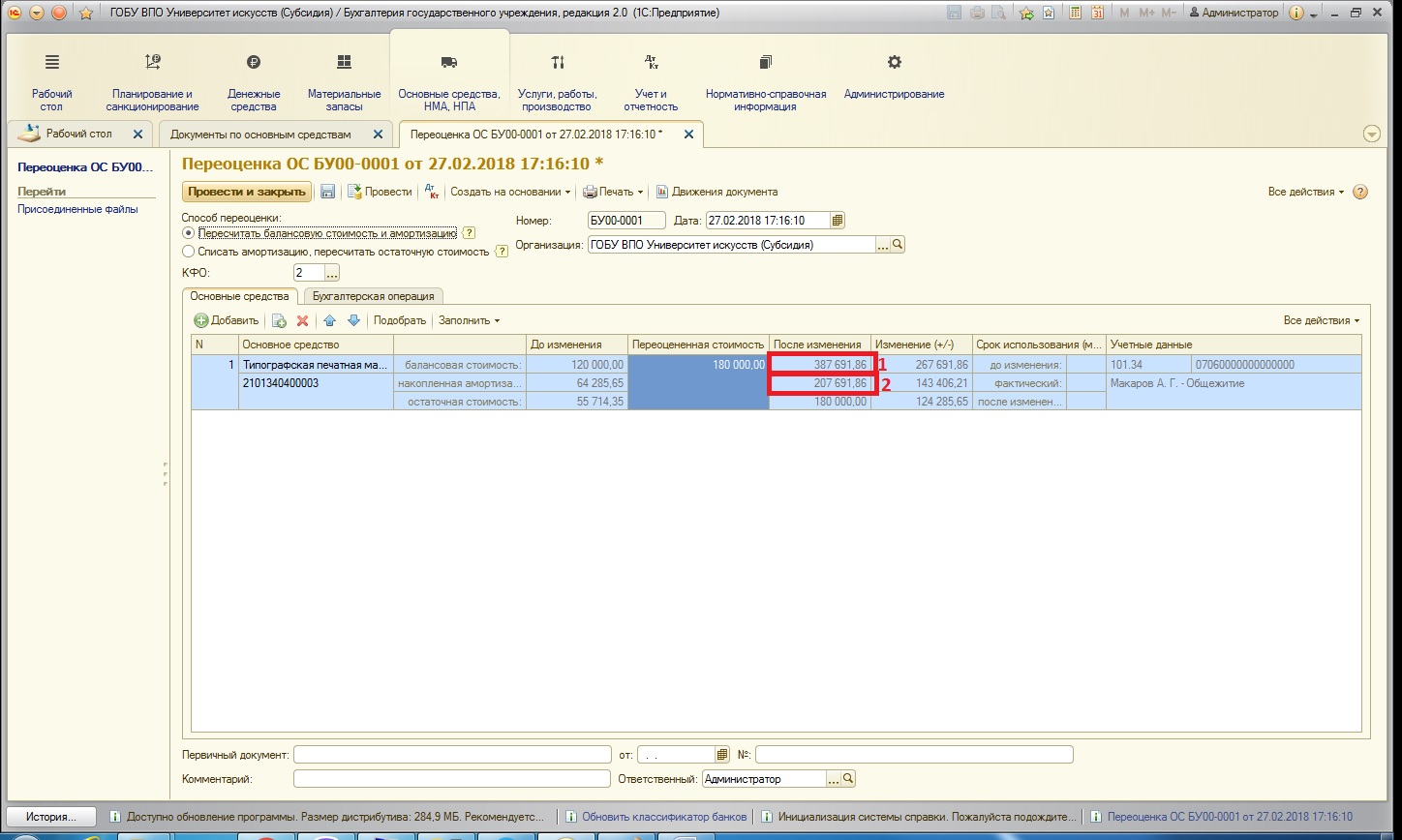Open Все действия menu at the top of the form
1402x840 pixels.
coord(1306,192)
